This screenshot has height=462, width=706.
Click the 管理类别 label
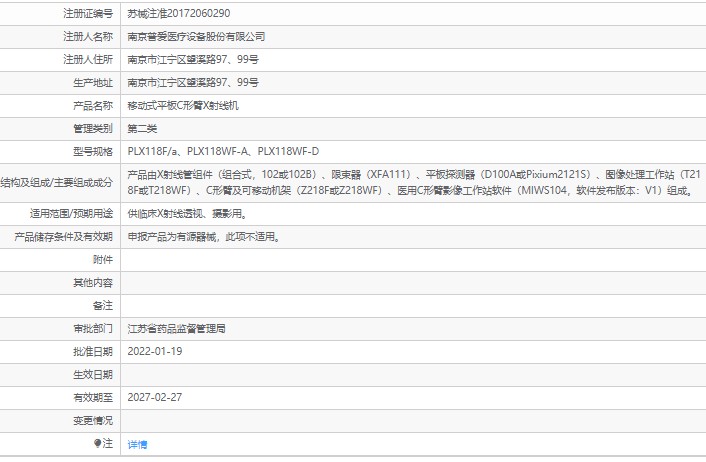pos(93,129)
